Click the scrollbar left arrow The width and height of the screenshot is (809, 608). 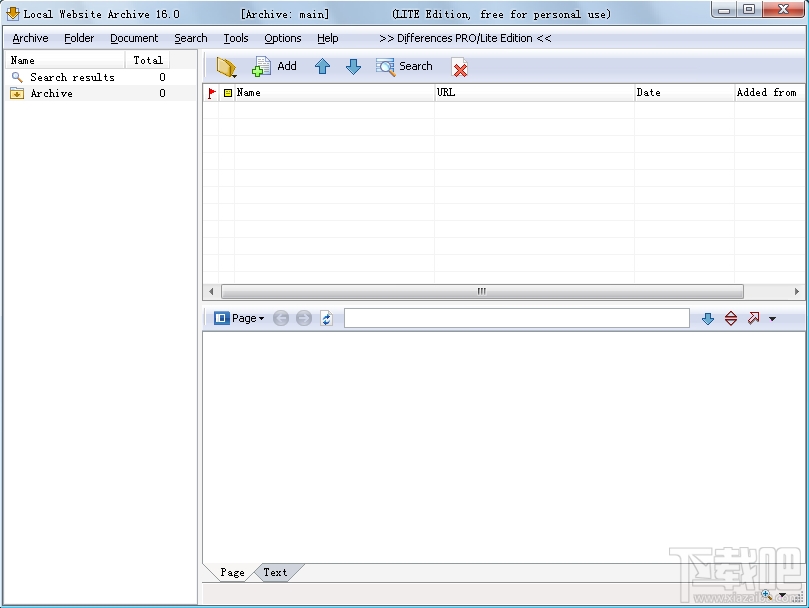[x=211, y=292]
